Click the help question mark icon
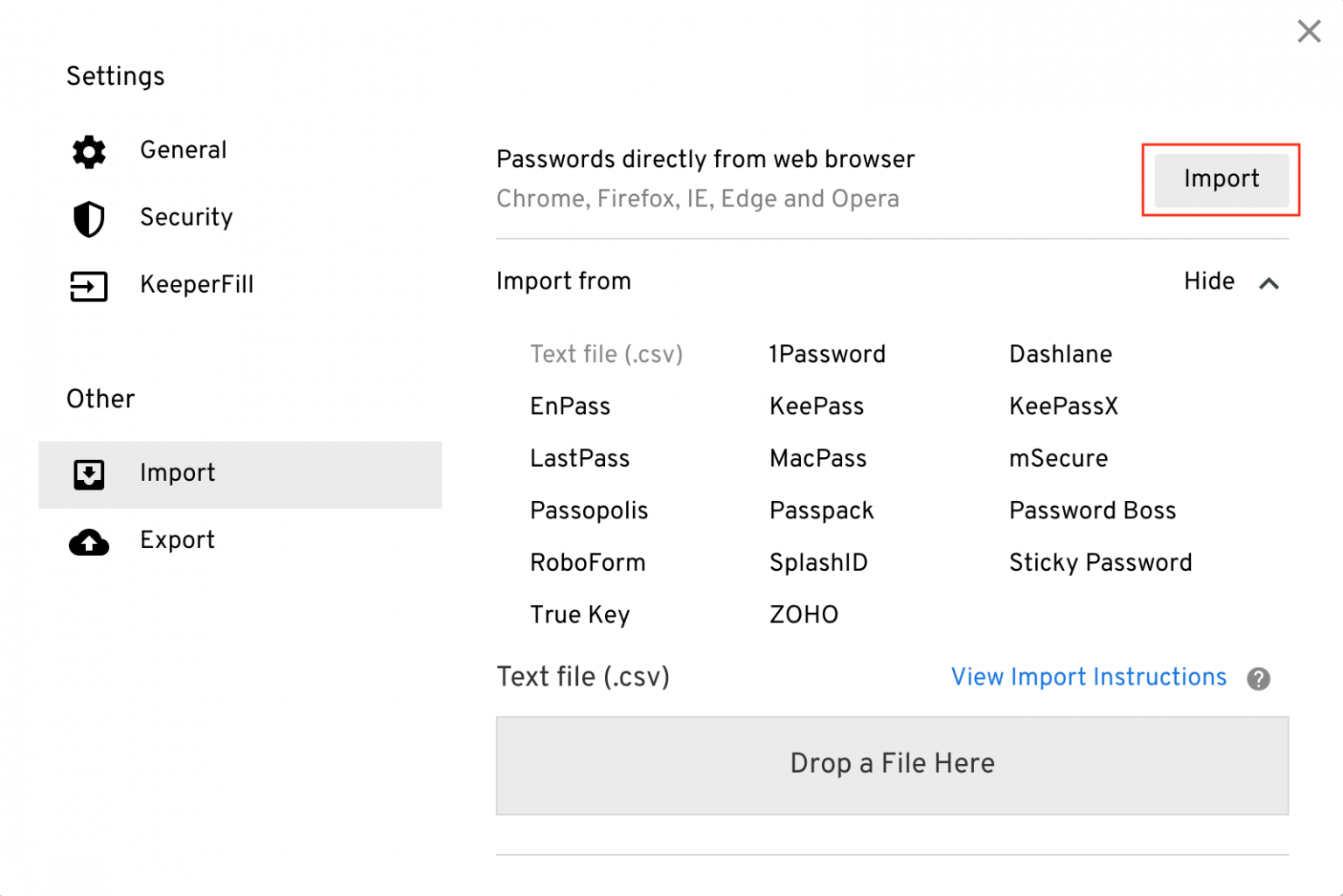The image size is (1343, 896). (1259, 678)
